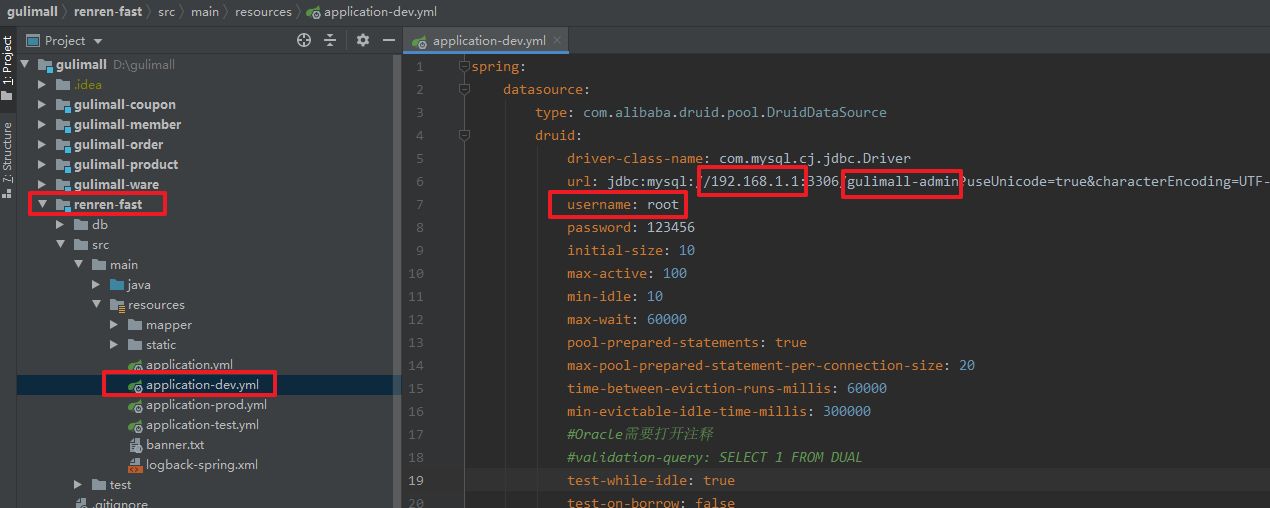Select application.yml in project tree
This screenshot has height=508, width=1270.
pyautogui.click(x=189, y=365)
